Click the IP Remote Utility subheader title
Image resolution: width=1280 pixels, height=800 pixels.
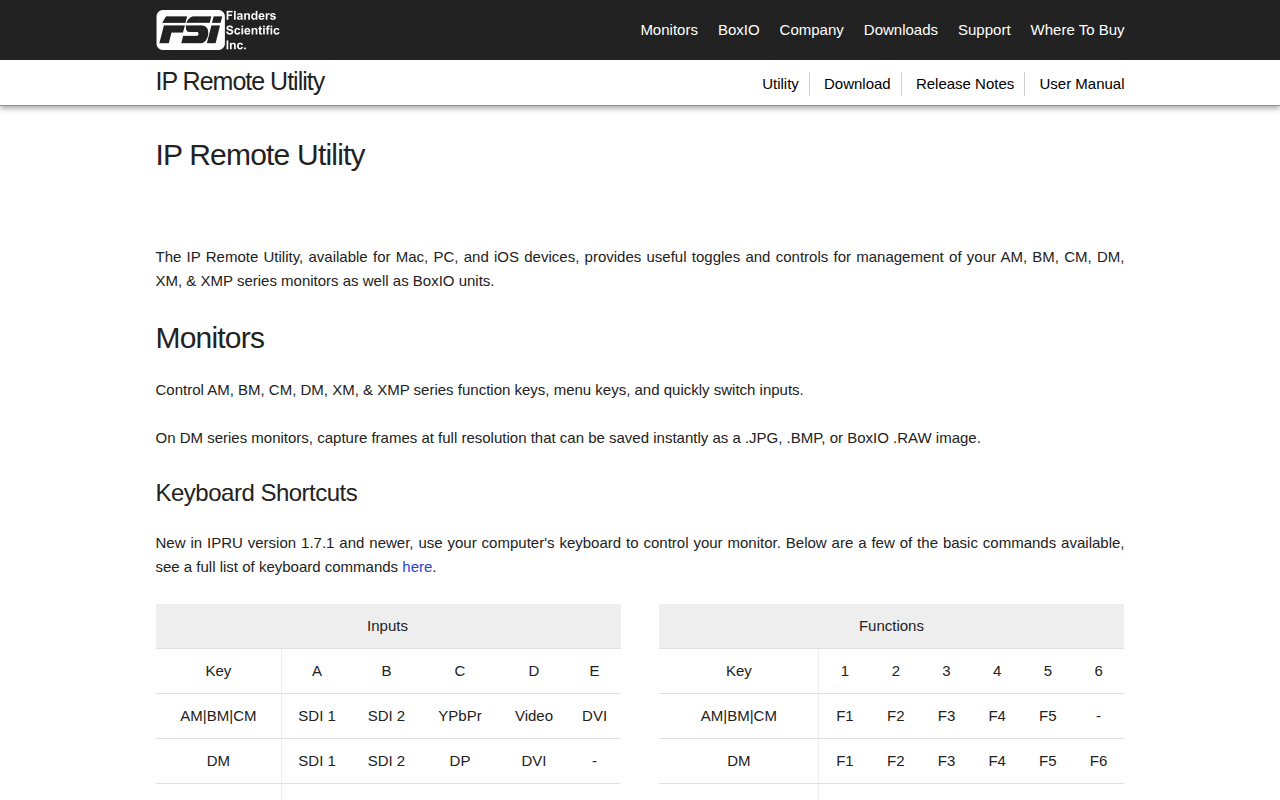coord(240,82)
